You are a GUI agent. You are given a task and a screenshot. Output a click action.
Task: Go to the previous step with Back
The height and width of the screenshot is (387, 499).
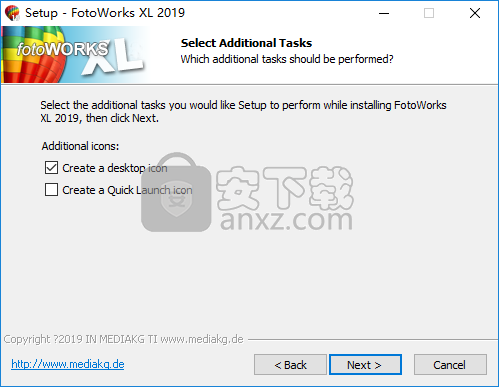click(290, 365)
